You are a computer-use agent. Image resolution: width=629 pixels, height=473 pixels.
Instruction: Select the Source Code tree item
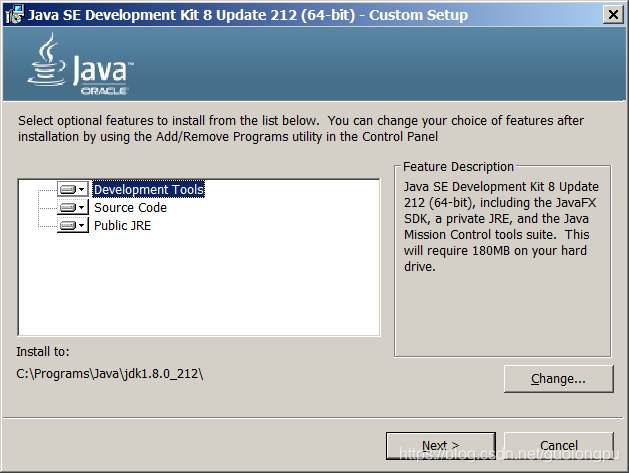click(x=130, y=207)
